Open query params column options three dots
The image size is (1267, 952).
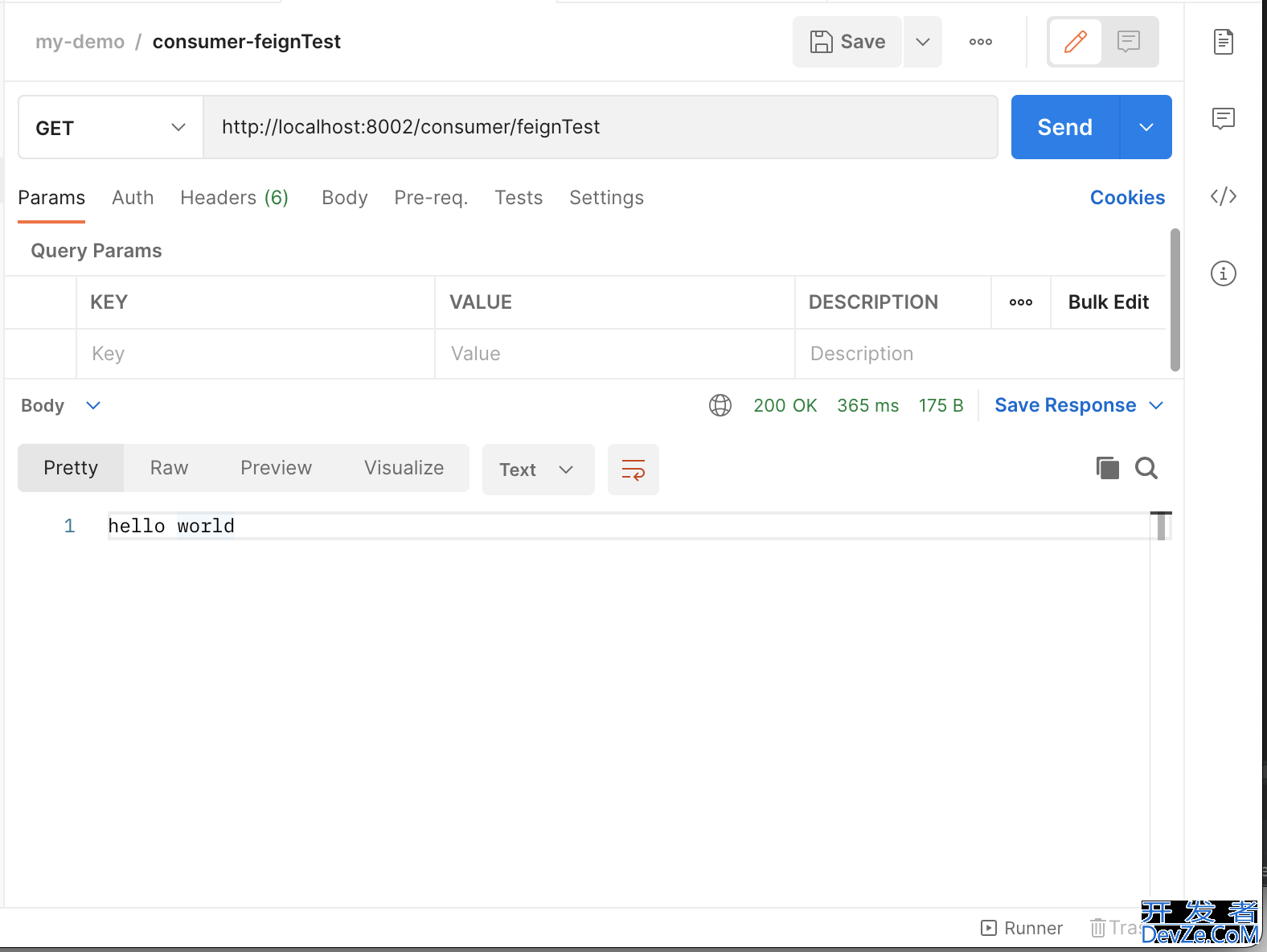1021,302
